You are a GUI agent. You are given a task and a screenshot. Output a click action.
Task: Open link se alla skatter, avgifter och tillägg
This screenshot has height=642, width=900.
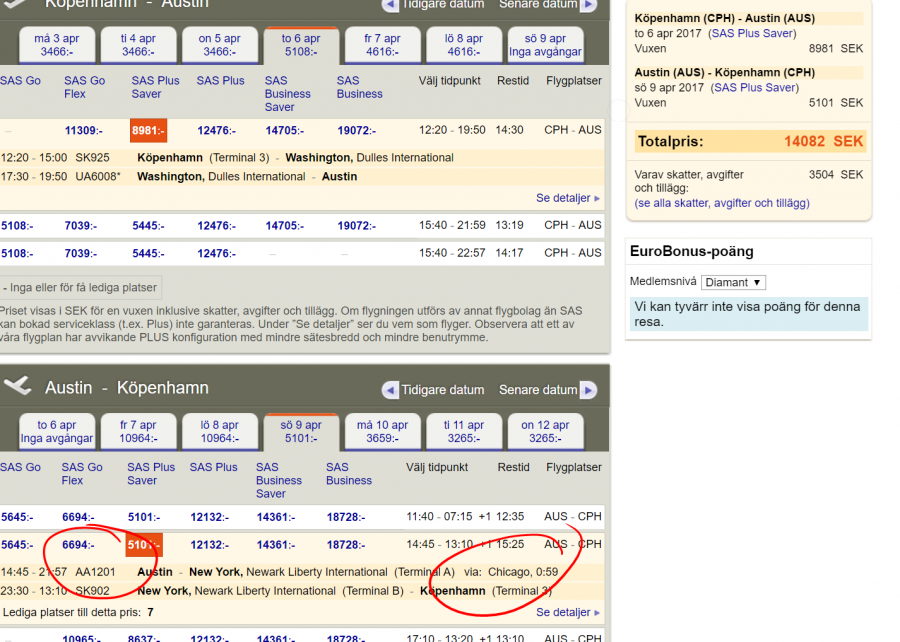tap(722, 203)
